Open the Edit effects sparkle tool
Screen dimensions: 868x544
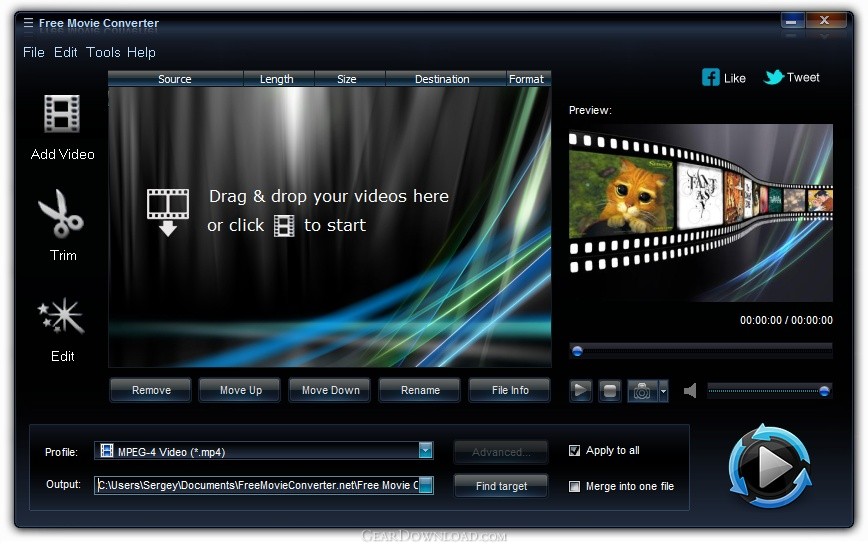pos(61,316)
